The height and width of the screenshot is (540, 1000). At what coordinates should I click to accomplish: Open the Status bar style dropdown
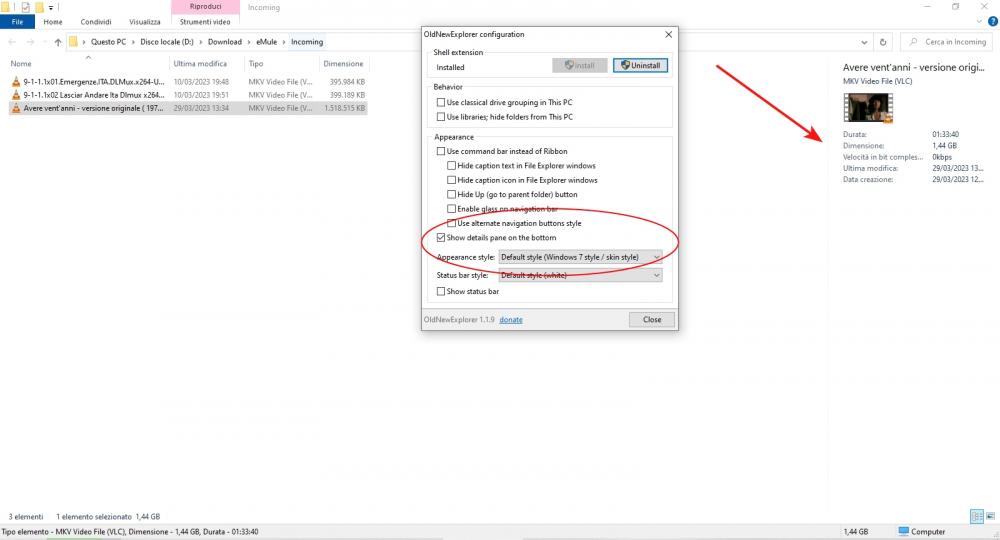coord(580,275)
